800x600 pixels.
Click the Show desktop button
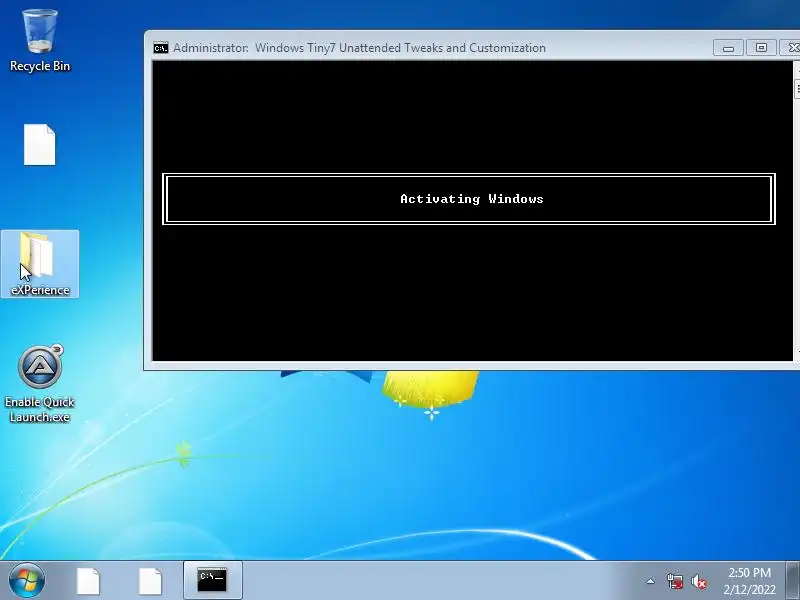tap(792, 580)
